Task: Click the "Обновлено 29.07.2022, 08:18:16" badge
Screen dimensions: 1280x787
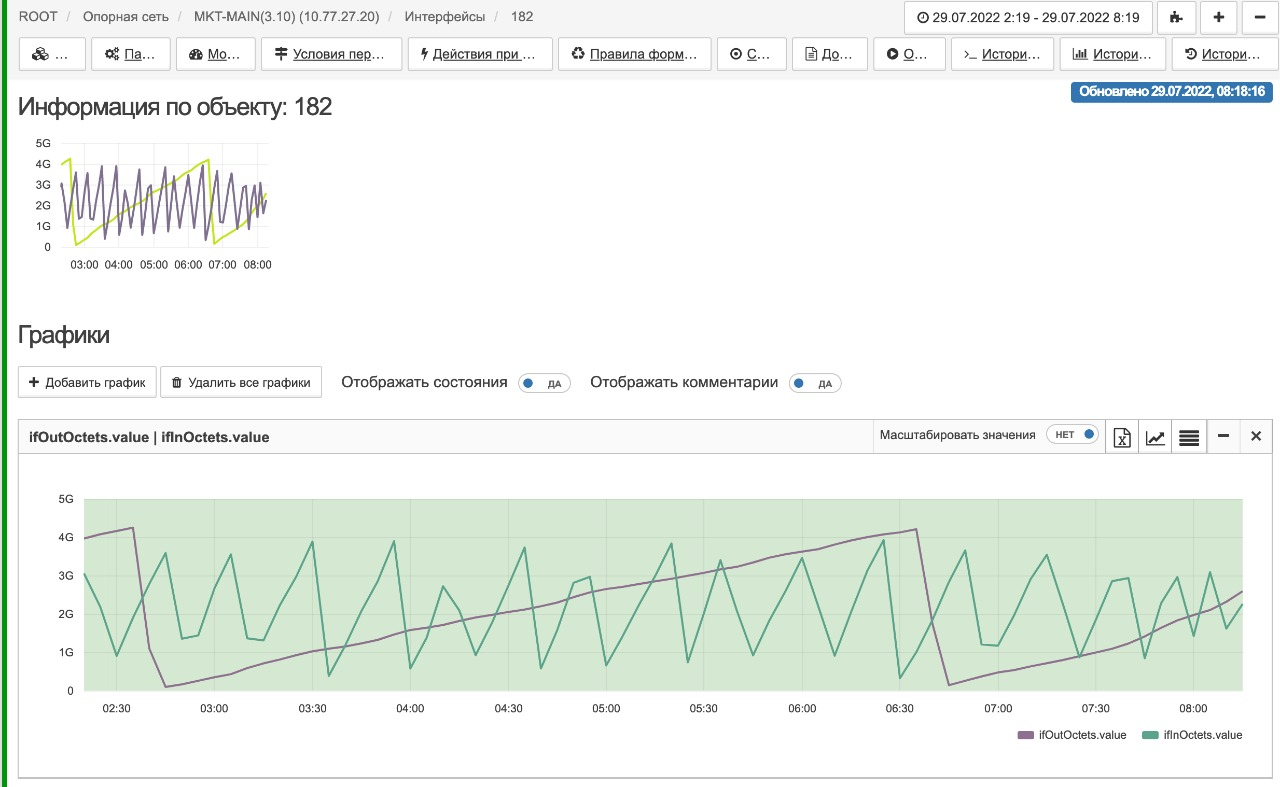Action: (1171, 92)
